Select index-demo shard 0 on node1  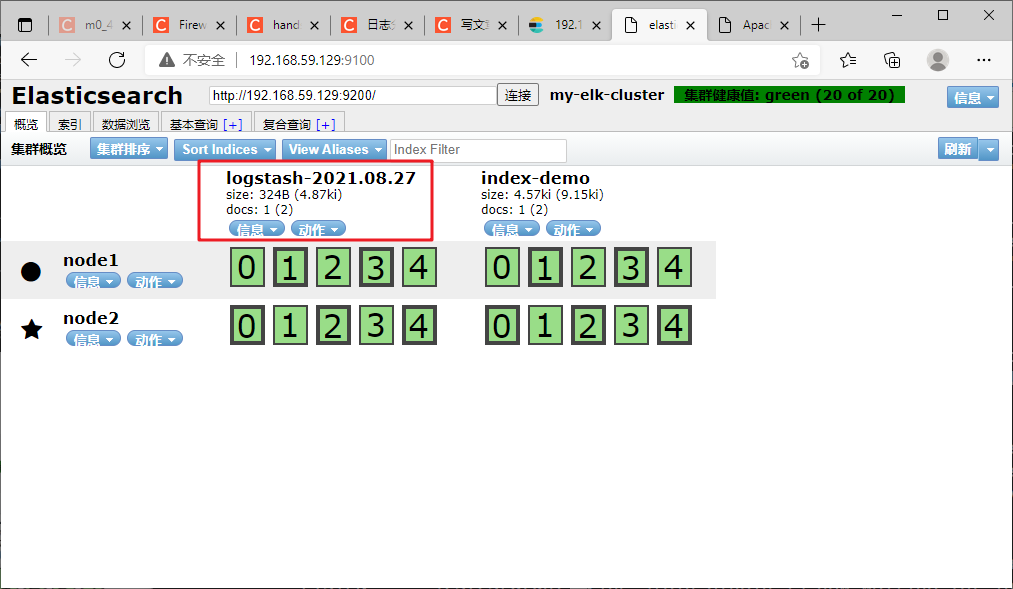pos(502,267)
